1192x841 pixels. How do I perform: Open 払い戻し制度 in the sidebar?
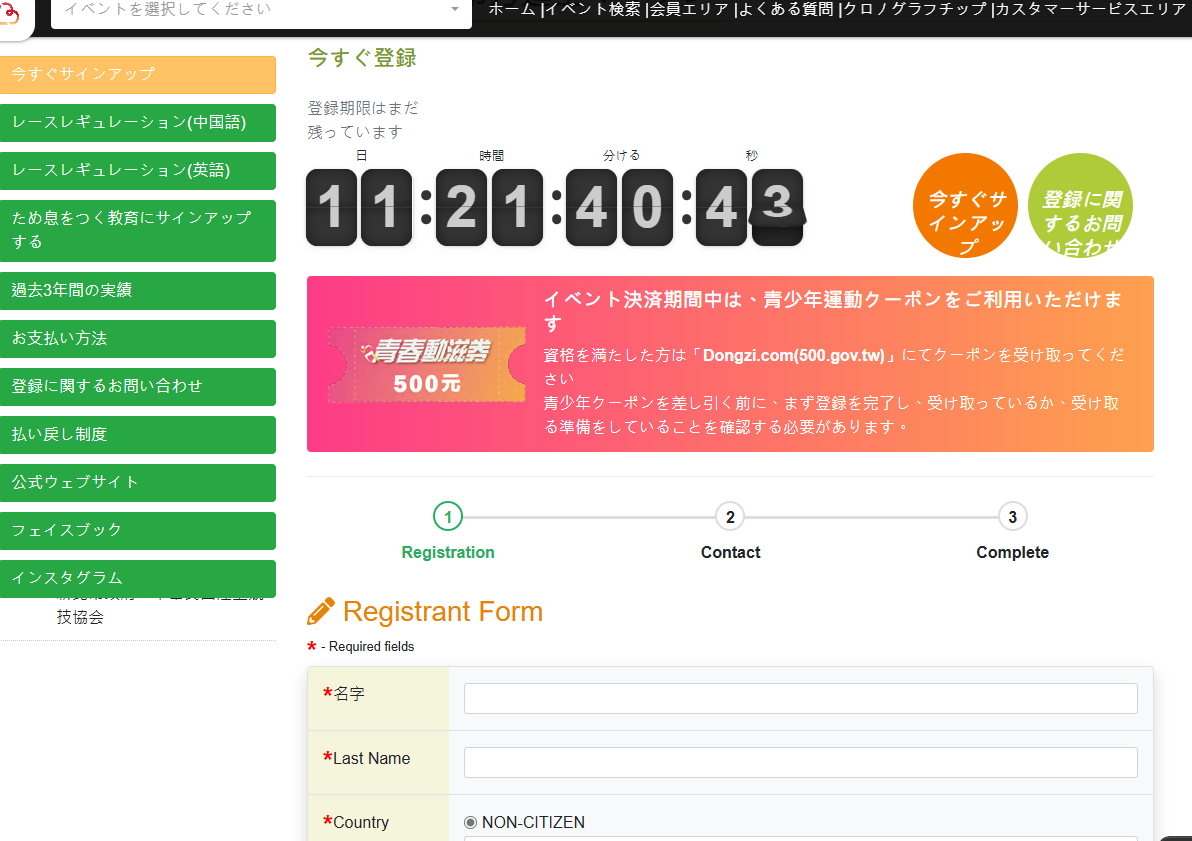tap(137, 435)
